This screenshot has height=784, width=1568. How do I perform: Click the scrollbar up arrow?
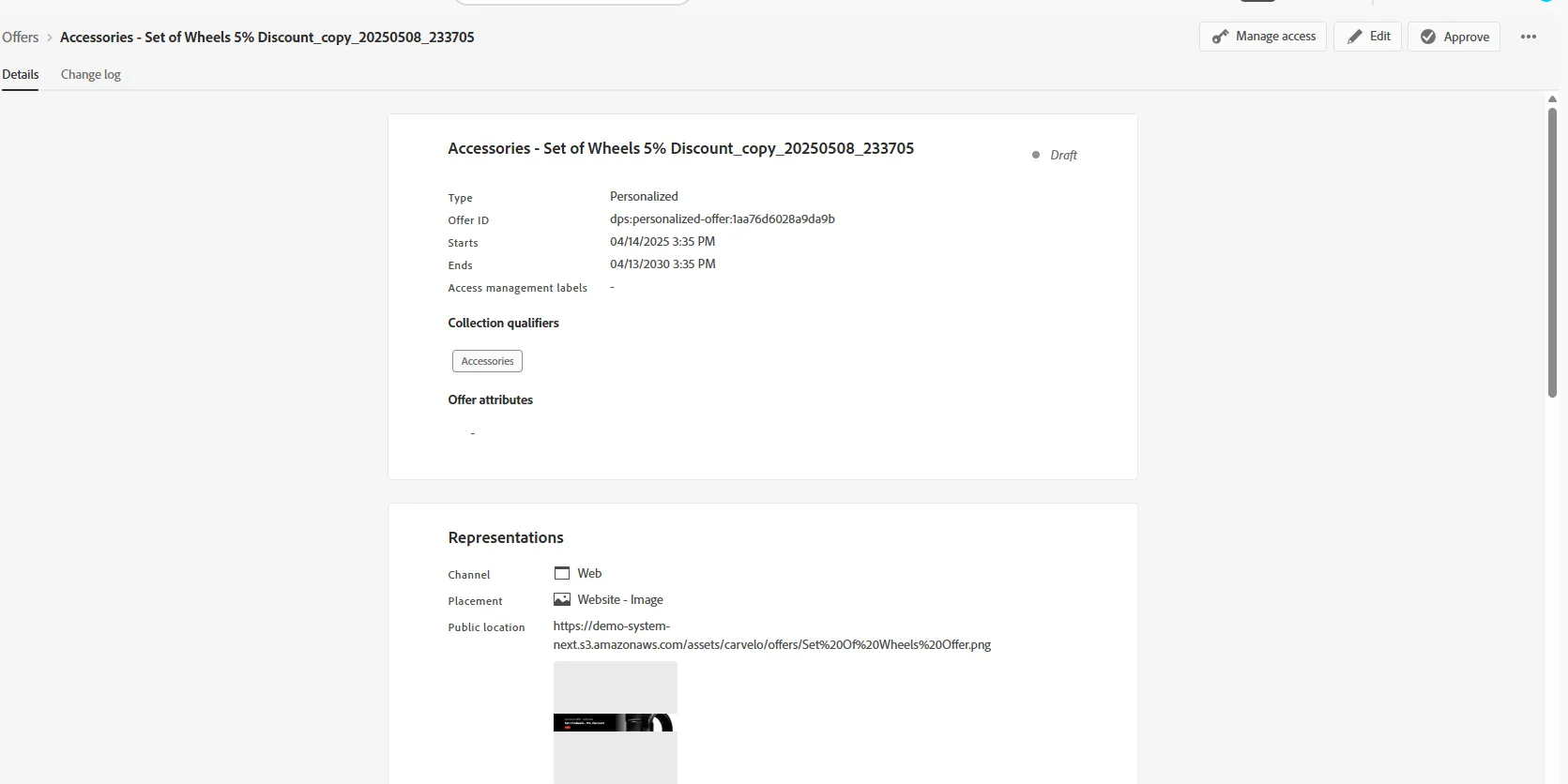point(1552,98)
